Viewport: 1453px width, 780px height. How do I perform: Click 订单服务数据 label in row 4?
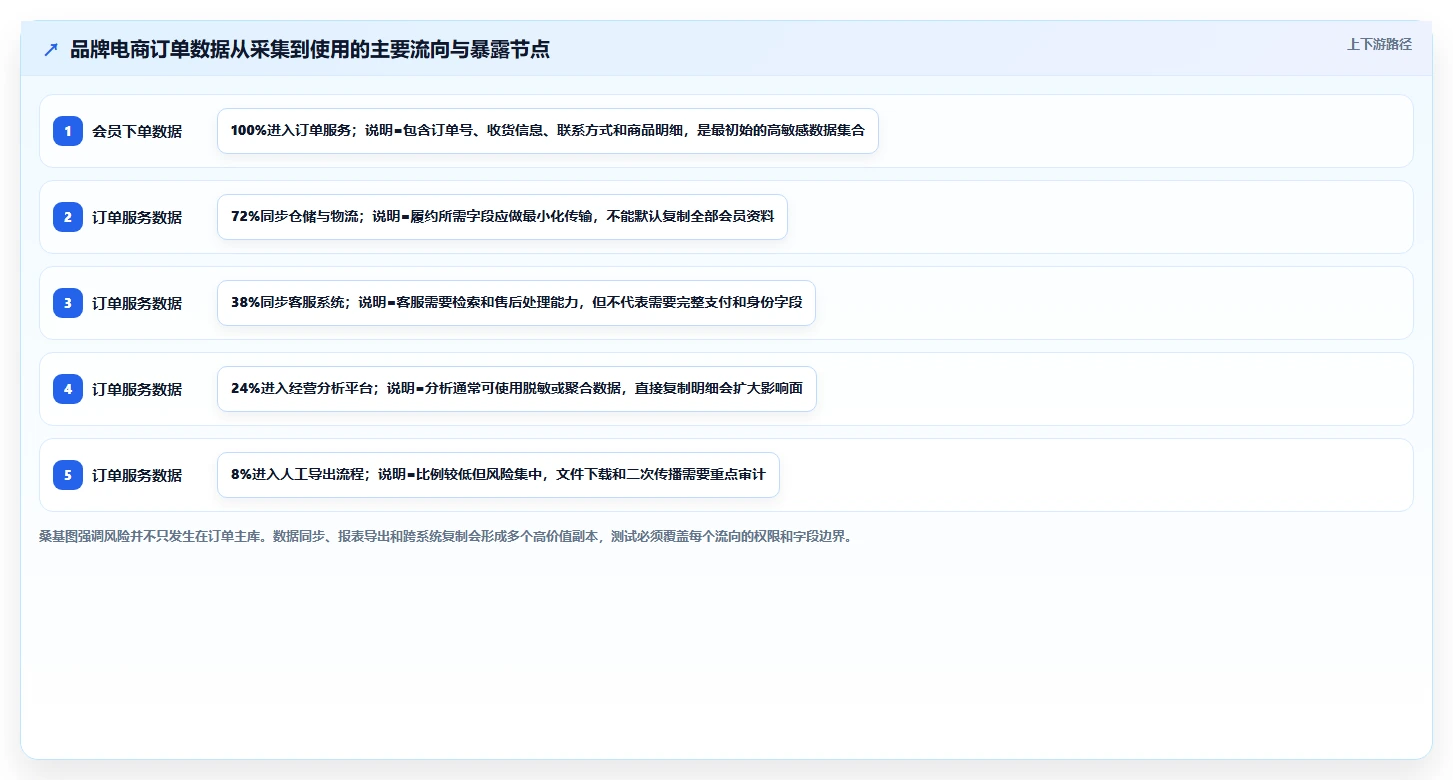[137, 389]
